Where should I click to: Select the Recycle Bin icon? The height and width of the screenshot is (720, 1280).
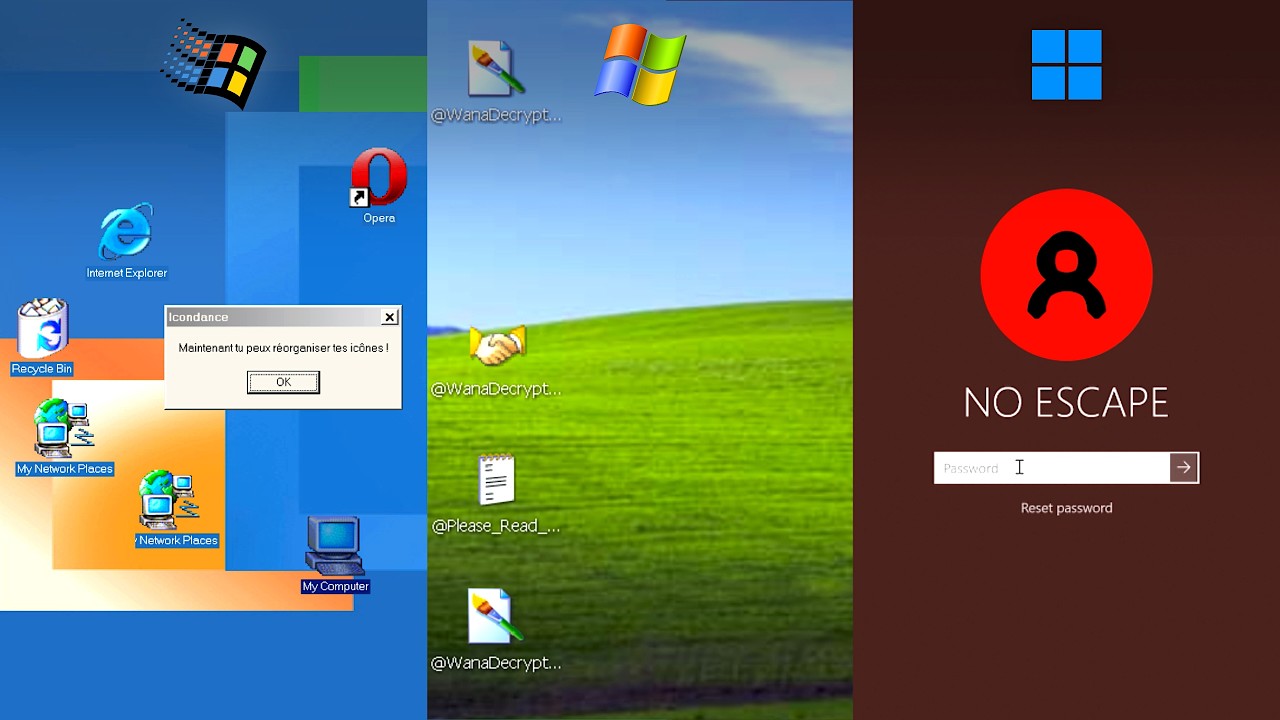(43, 328)
